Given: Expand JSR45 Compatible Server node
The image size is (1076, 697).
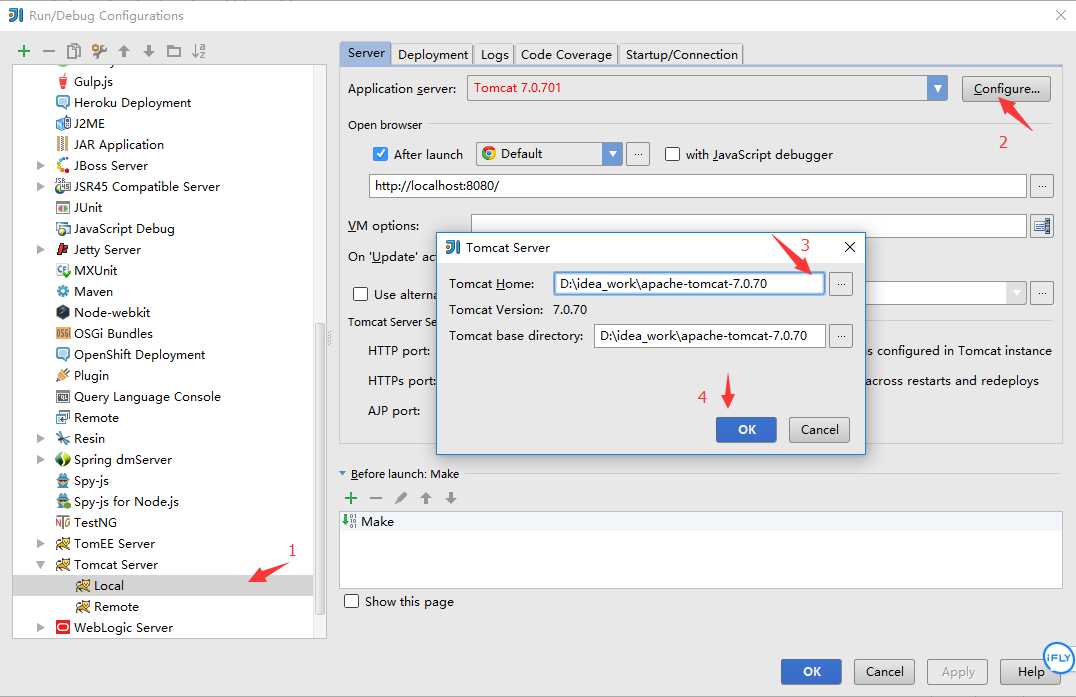Looking at the screenshot, I should point(40,187).
